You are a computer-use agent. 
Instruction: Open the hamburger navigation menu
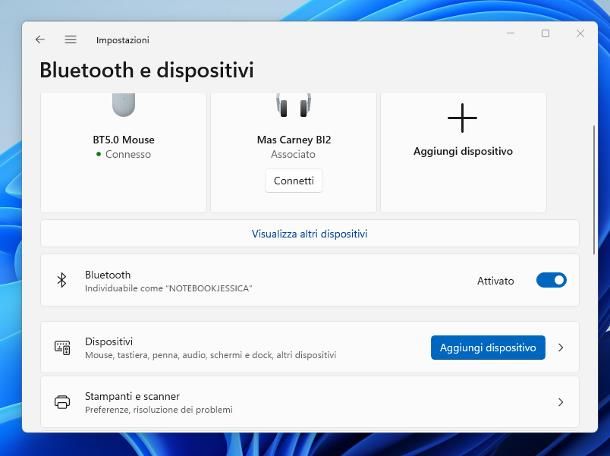(x=70, y=39)
